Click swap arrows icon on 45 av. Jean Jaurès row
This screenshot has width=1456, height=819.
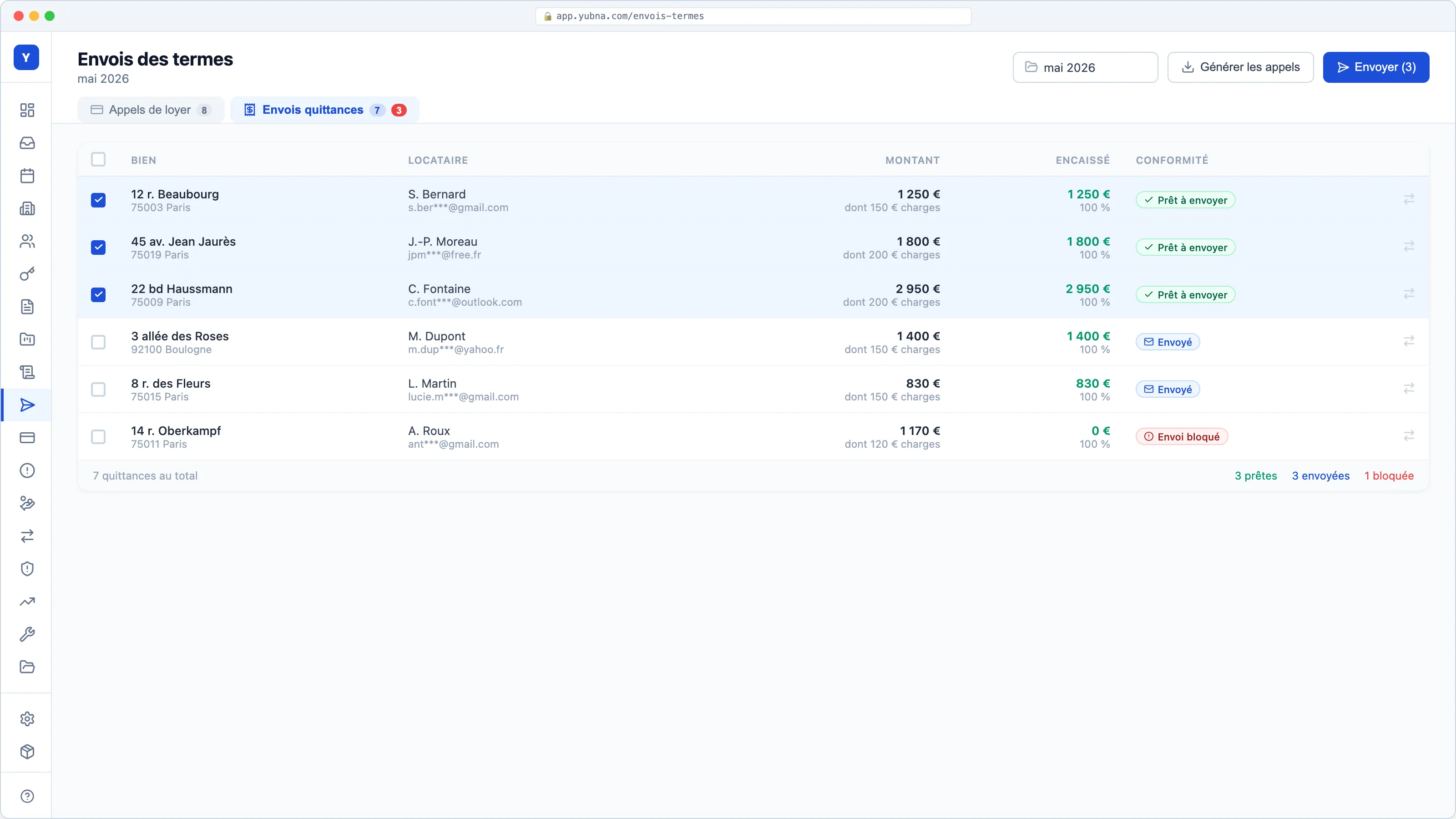click(x=1409, y=247)
